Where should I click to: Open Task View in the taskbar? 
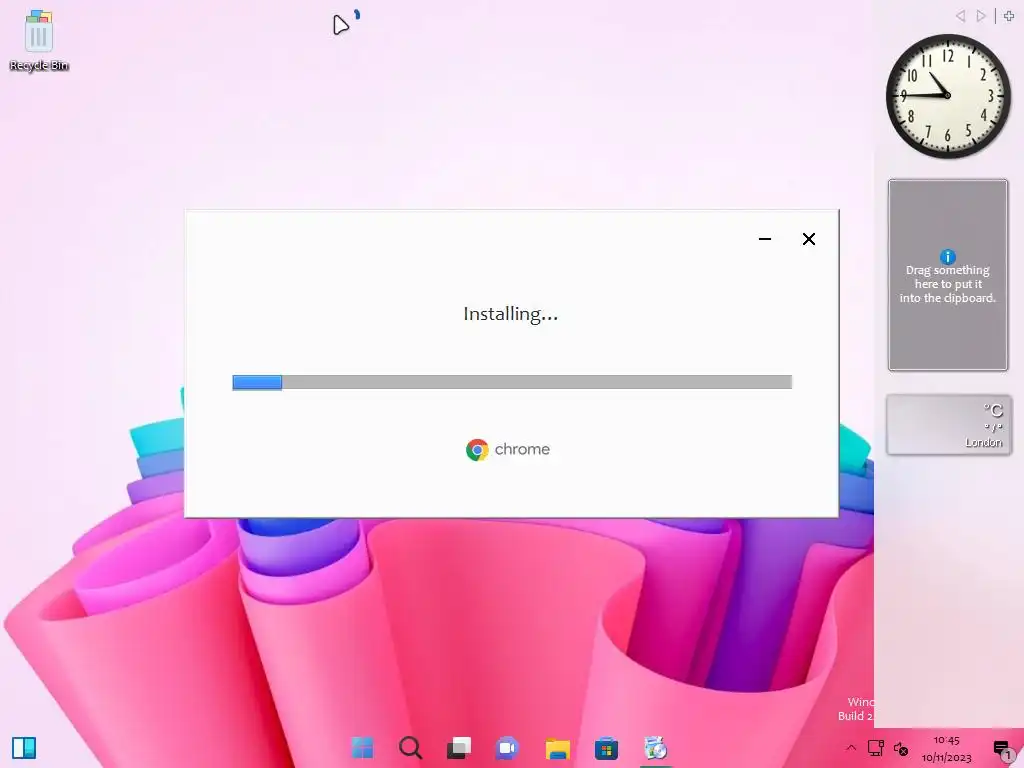[x=458, y=747]
